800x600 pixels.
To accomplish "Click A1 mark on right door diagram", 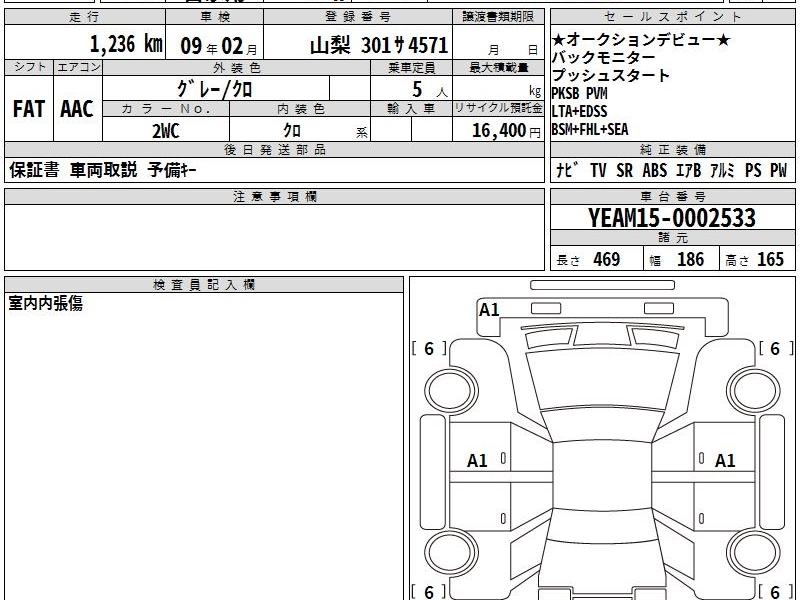I will coord(725,461).
